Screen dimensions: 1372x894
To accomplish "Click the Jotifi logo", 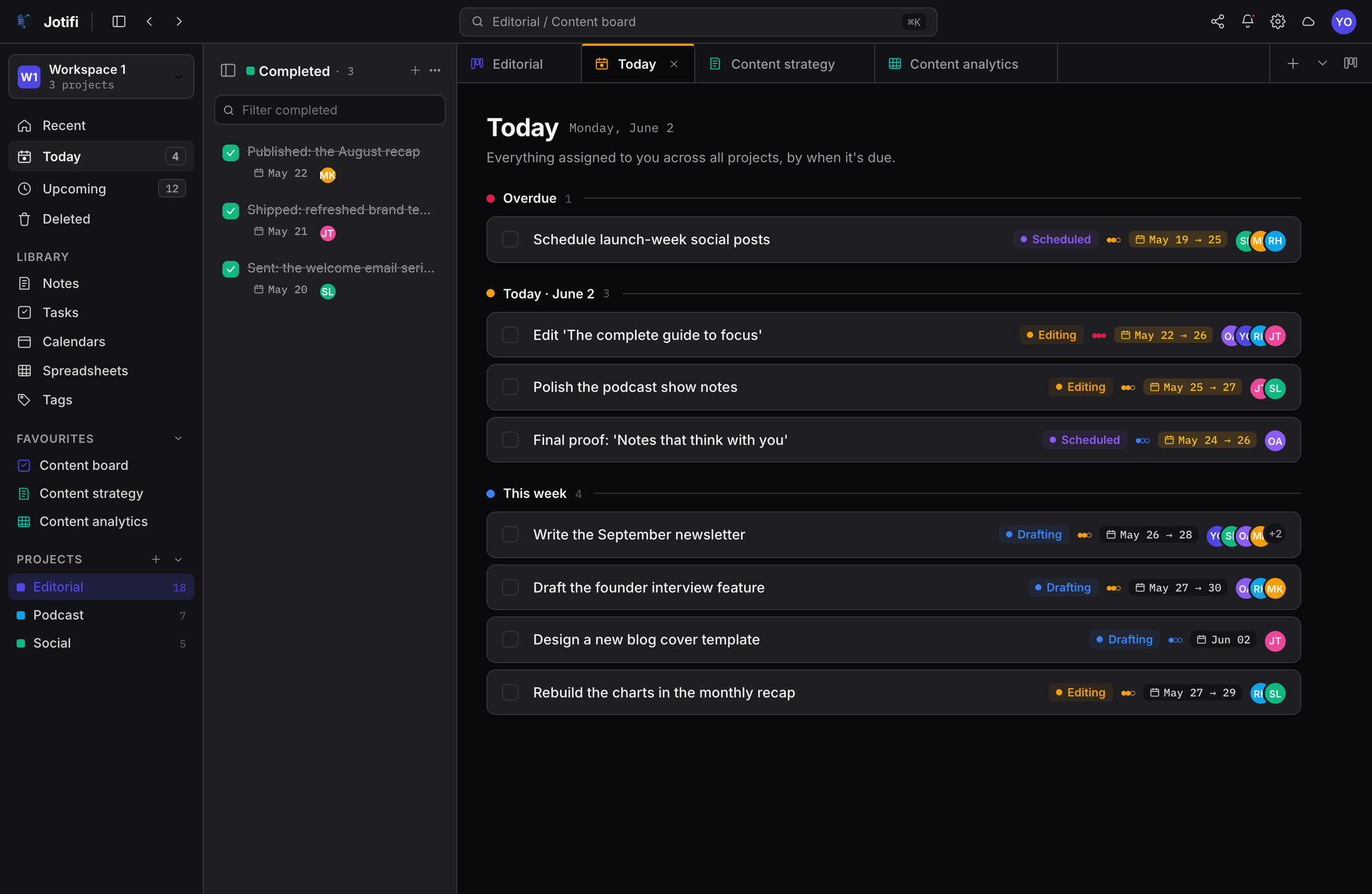I will click(x=23, y=21).
